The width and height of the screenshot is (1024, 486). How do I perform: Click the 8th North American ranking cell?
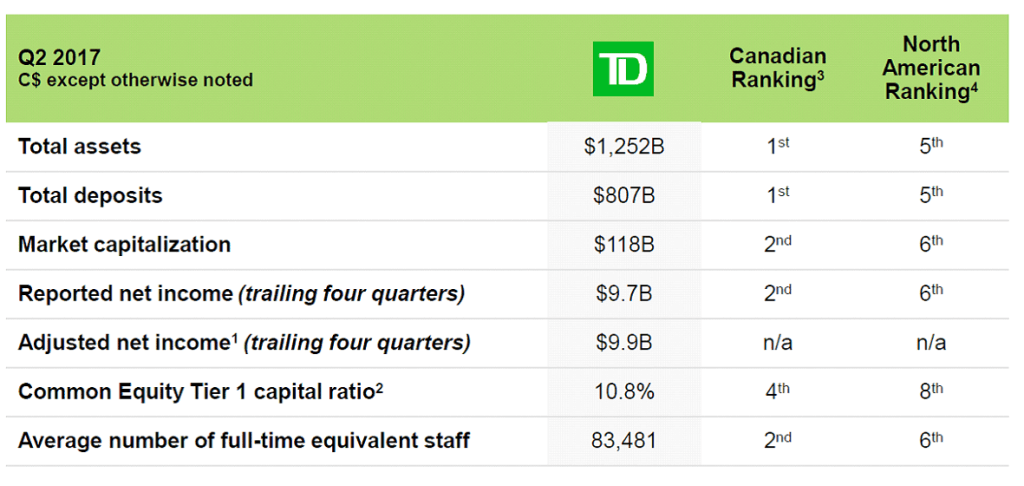(x=931, y=392)
